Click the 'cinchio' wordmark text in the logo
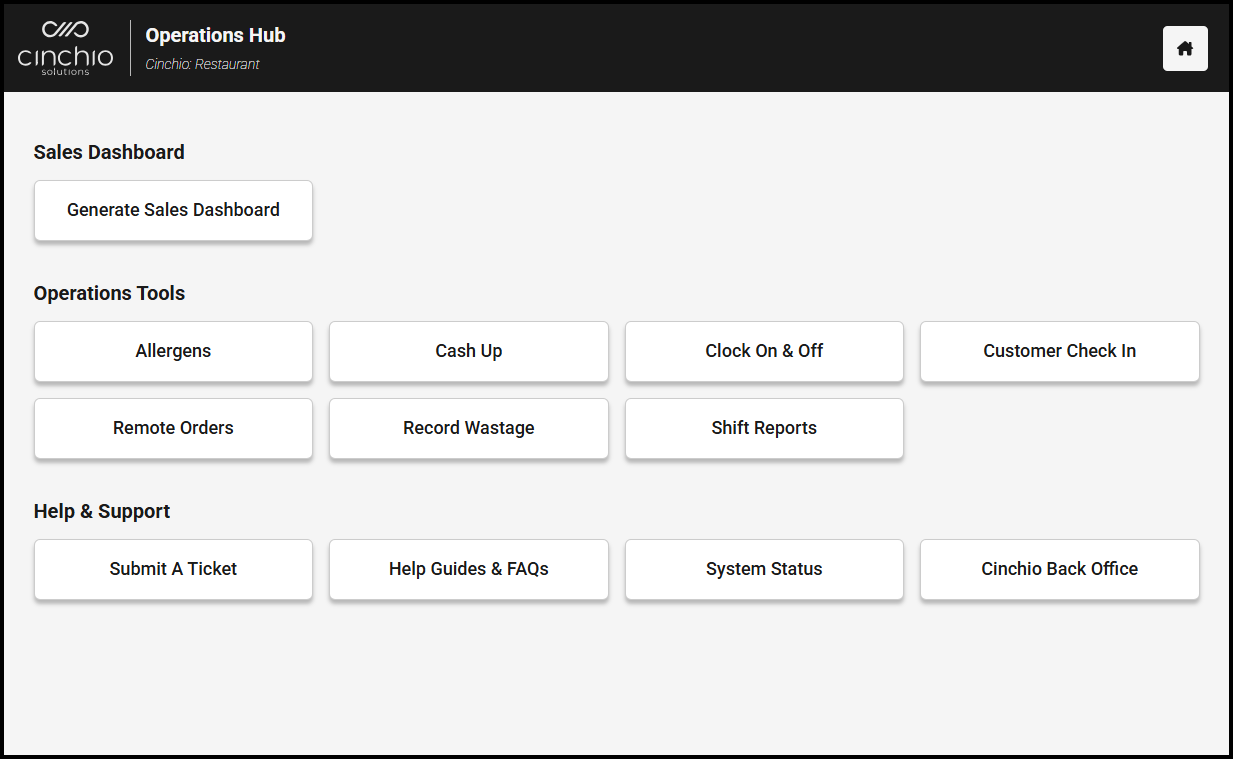The image size is (1233, 759). tap(65, 56)
